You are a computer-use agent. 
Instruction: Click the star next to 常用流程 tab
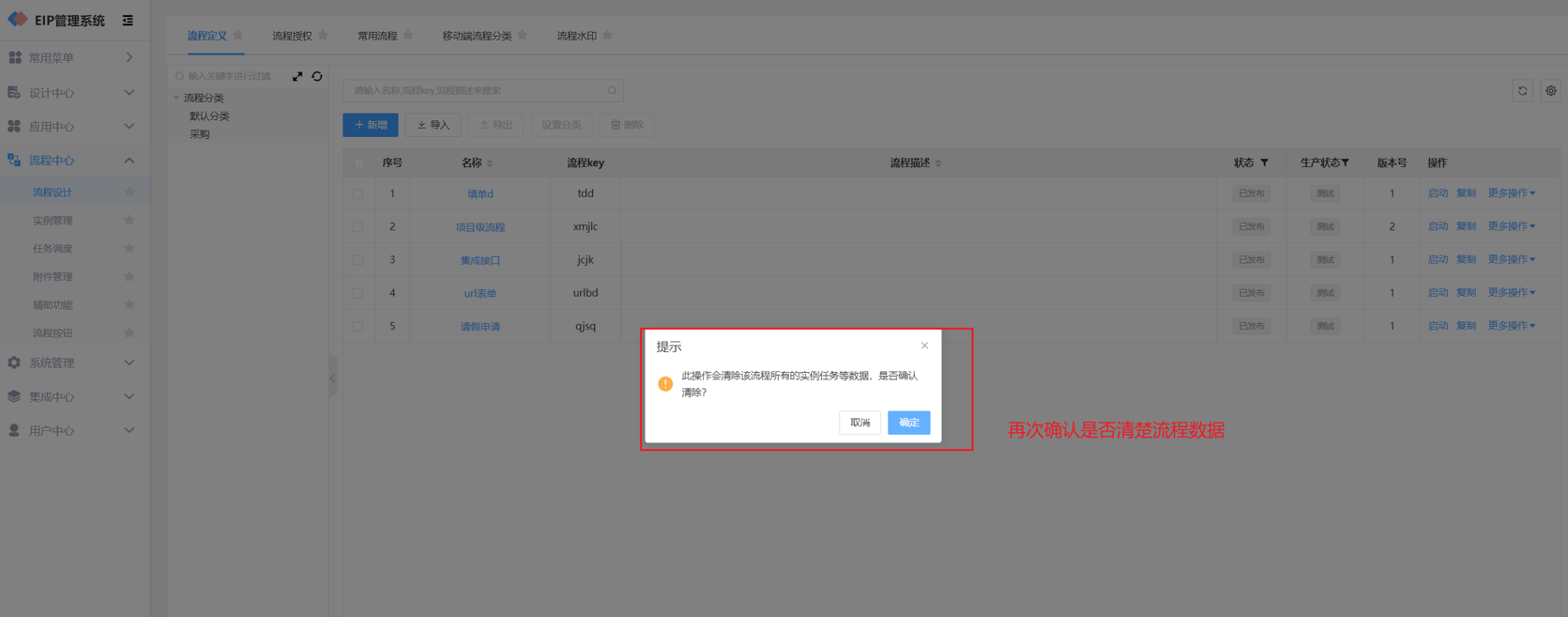pos(408,35)
